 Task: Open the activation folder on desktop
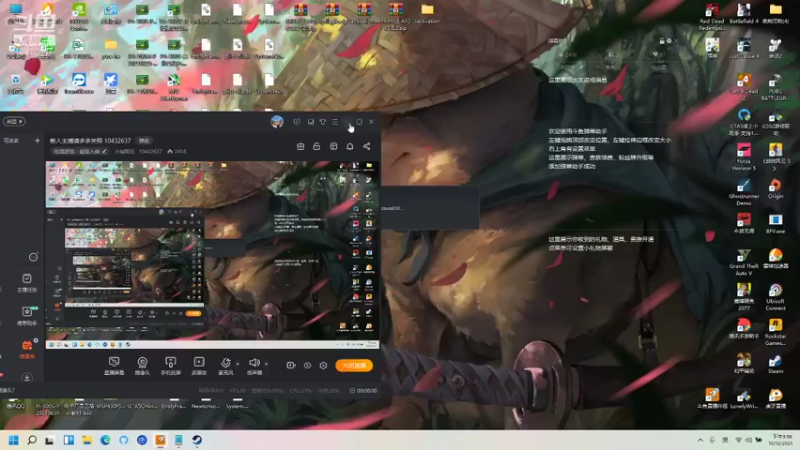tap(427, 14)
